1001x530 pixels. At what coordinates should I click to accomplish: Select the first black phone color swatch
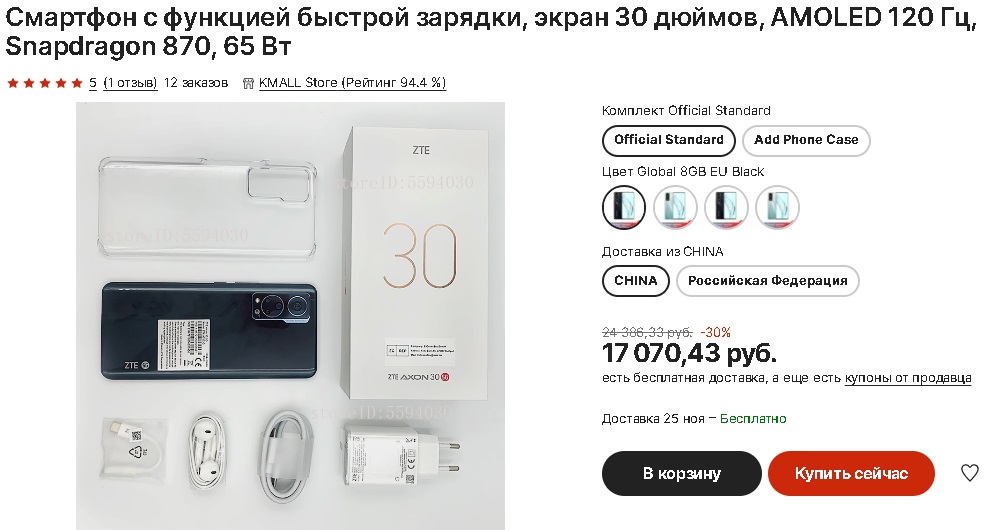click(x=624, y=207)
